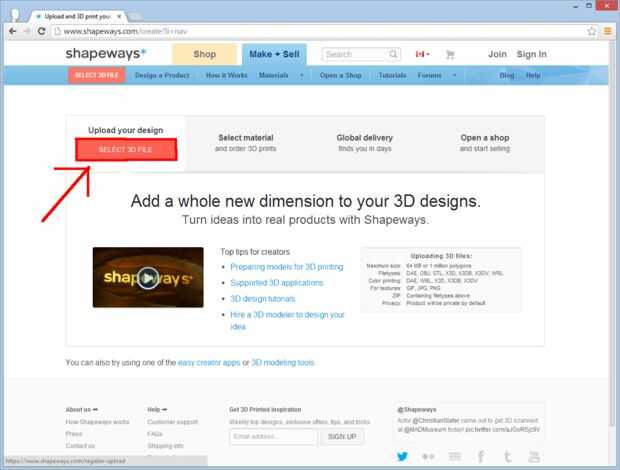The width and height of the screenshot is (620, 470).
Task: Open the Blog link in navbar
Action: pos(507,75)
